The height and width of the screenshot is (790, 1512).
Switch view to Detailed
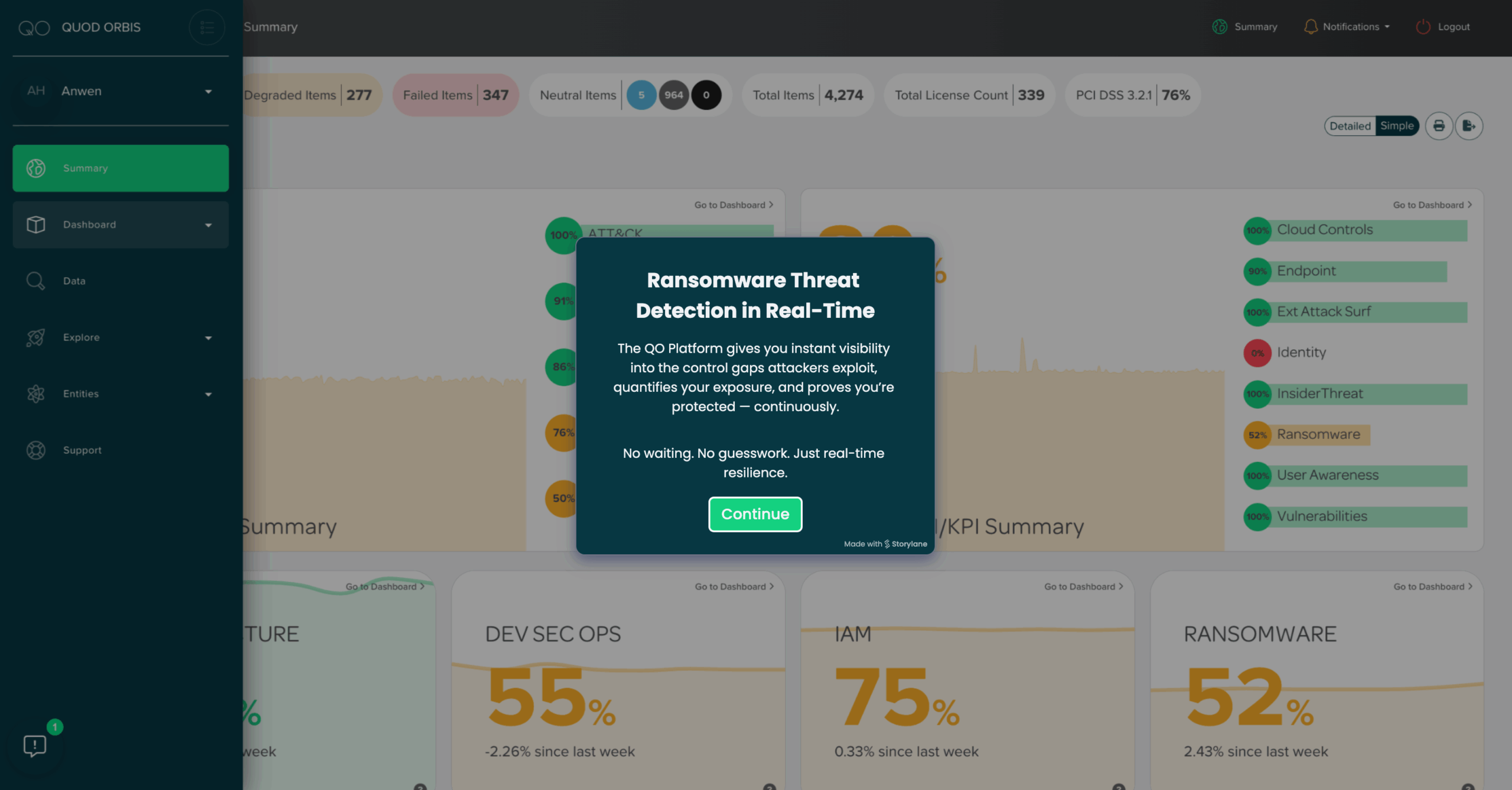click(x=1350, y=126)
